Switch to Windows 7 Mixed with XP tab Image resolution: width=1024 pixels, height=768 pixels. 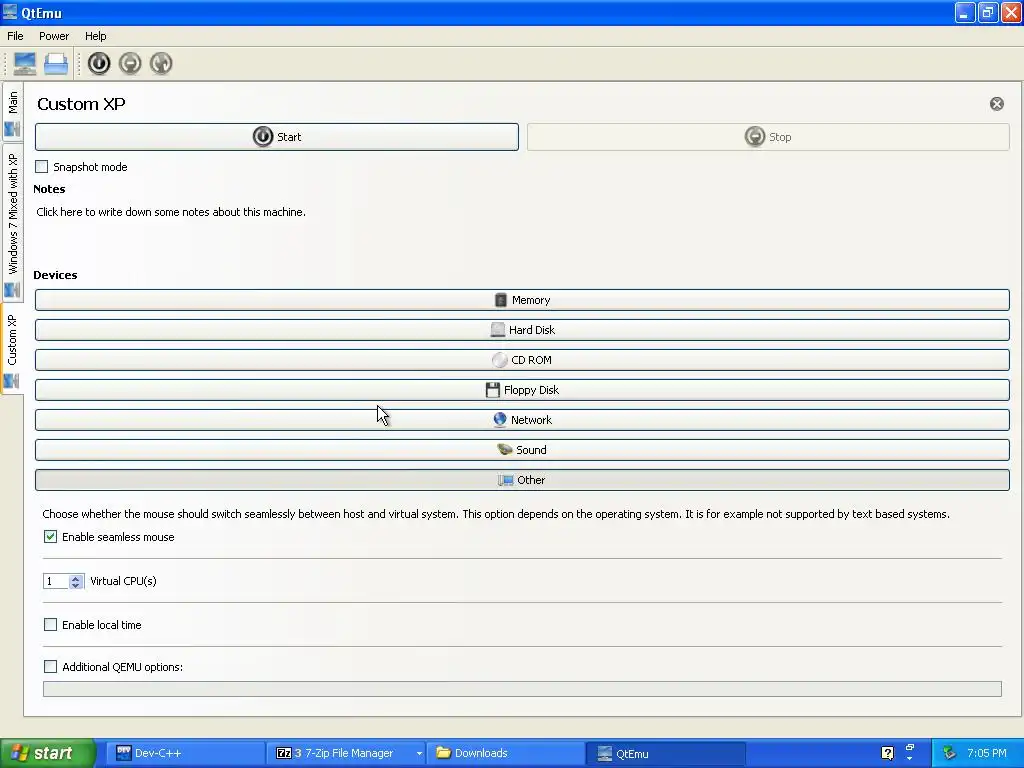pos(12,223)
